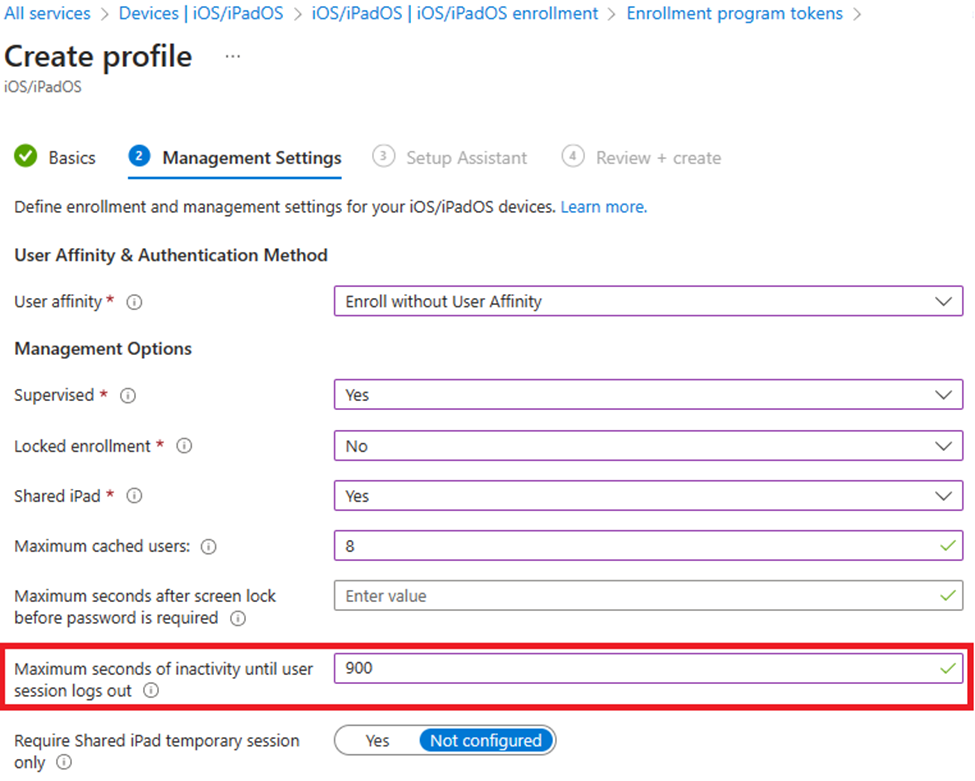Viewport: 975px width, 781px height.
Task: Click info icon for screen lock password setting
Action: point(238,618)
